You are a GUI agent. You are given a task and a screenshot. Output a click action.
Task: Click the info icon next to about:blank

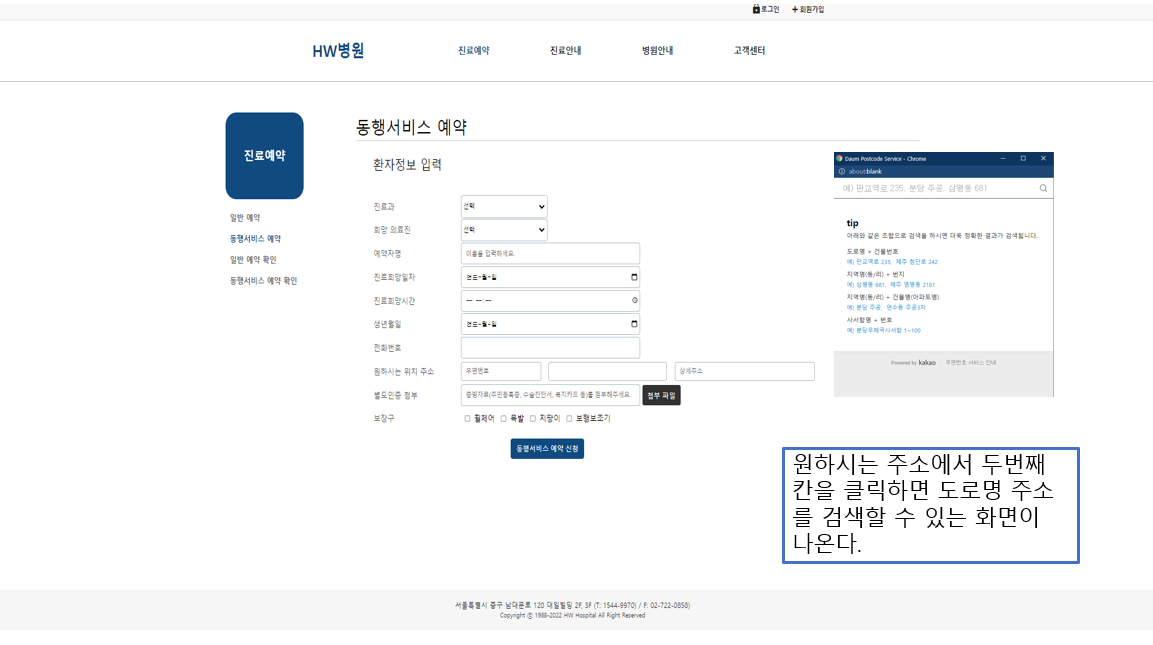coord(841,170)
